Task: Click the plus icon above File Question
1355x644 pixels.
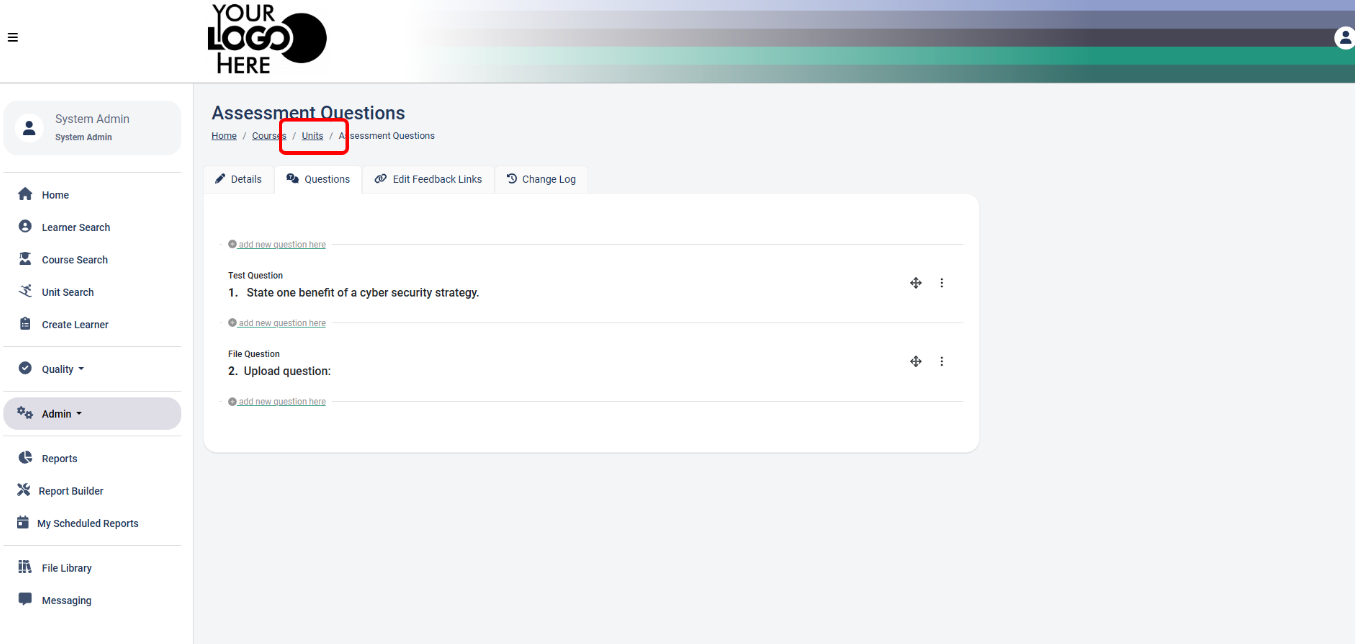Action: pyautogui.click(x=232, y=323)
